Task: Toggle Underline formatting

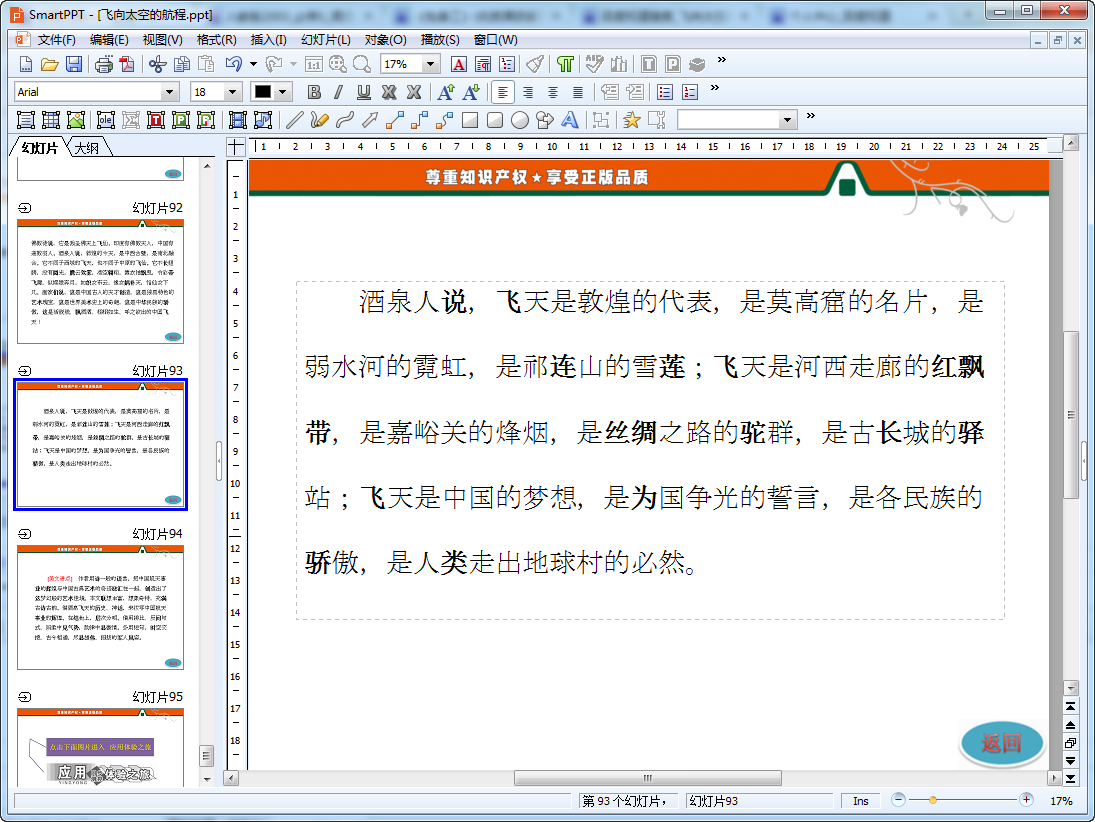Action: [x=364, y=92]
